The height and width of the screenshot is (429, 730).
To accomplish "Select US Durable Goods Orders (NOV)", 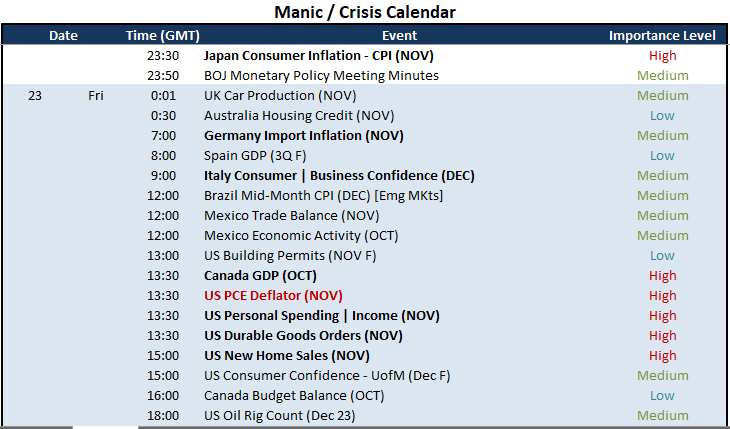I will click(303, 336).
